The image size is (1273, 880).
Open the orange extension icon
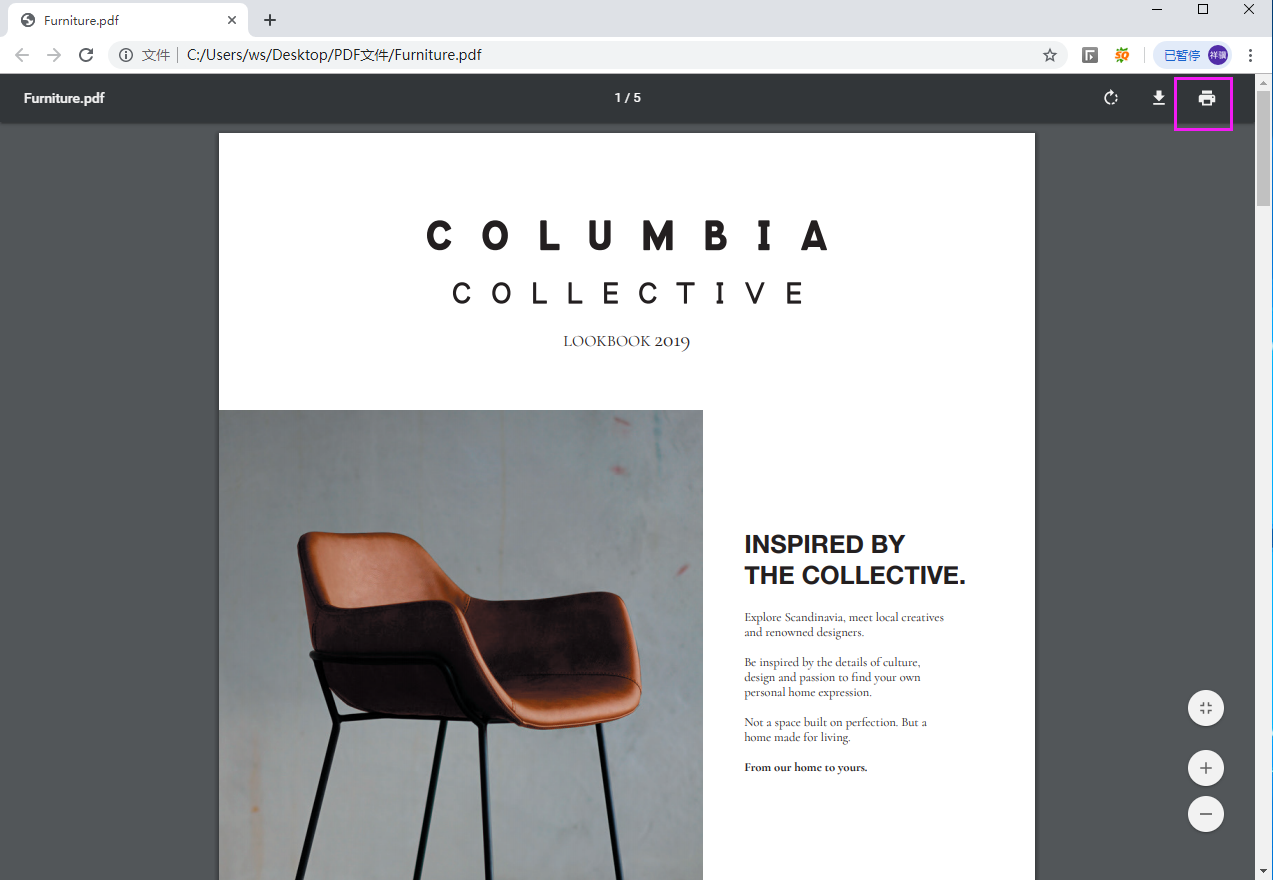[1122, 55]
